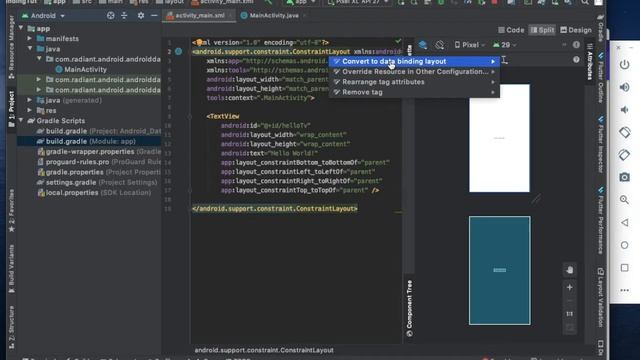
Task: Click the orientation for preview icon
Action: coord(440,44)
